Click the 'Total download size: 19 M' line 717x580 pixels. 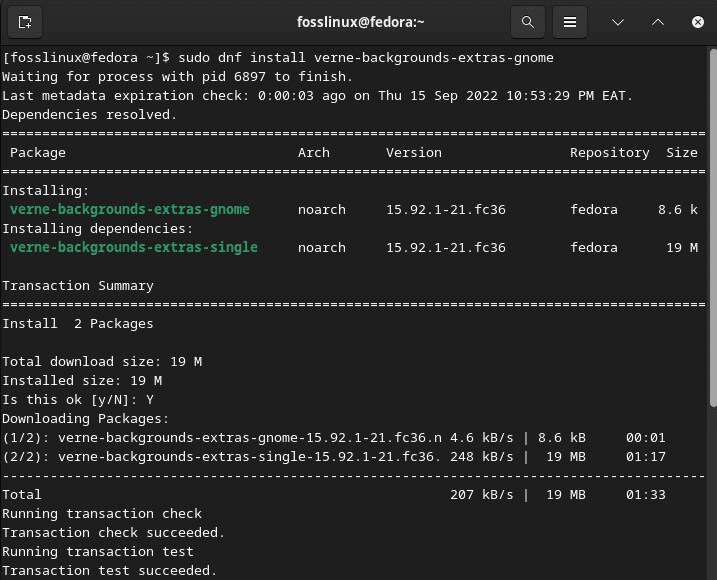pos(102,362)
